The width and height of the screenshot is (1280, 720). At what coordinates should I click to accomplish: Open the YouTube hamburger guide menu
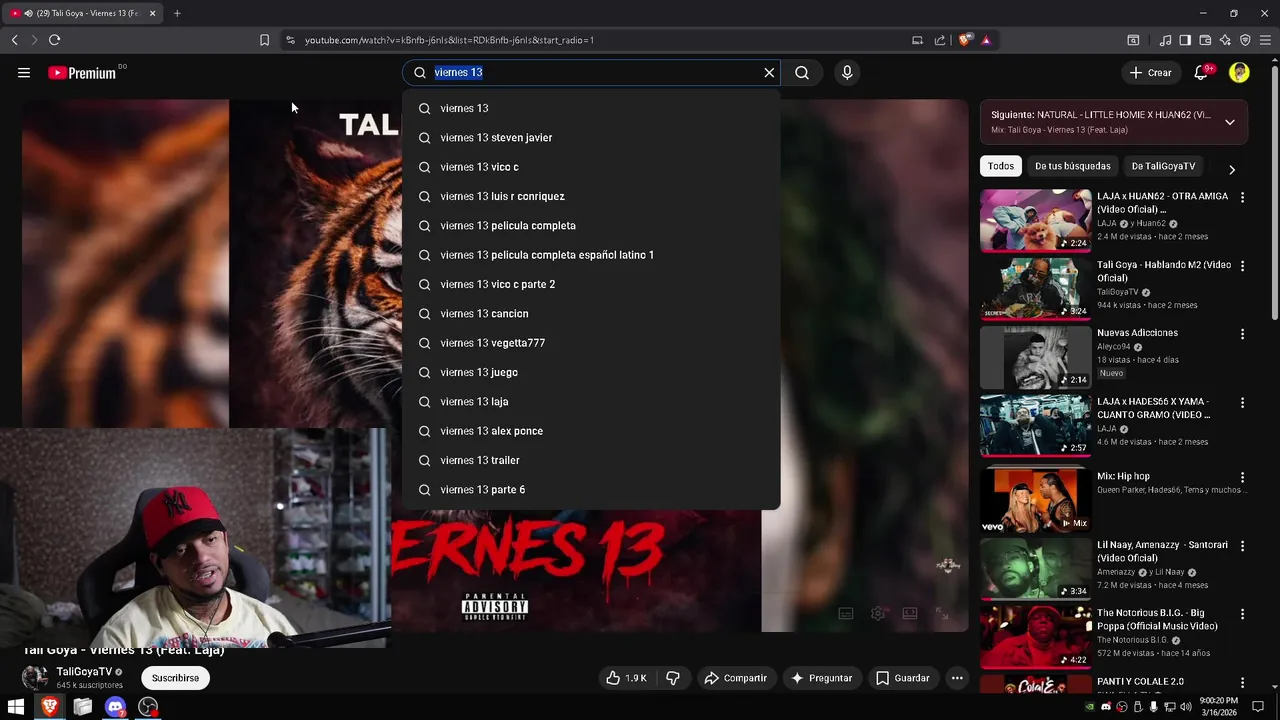pos(24,72)
